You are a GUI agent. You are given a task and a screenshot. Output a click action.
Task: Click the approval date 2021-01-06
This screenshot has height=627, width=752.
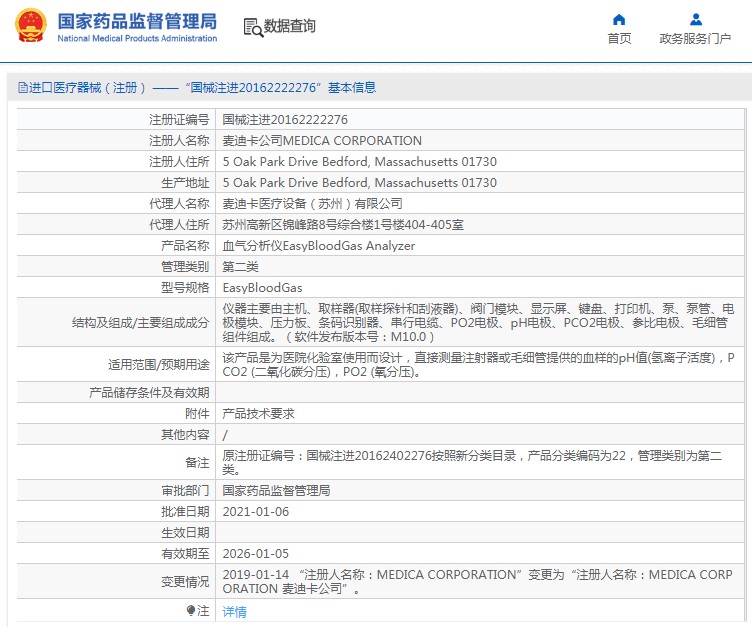point(255,512)
